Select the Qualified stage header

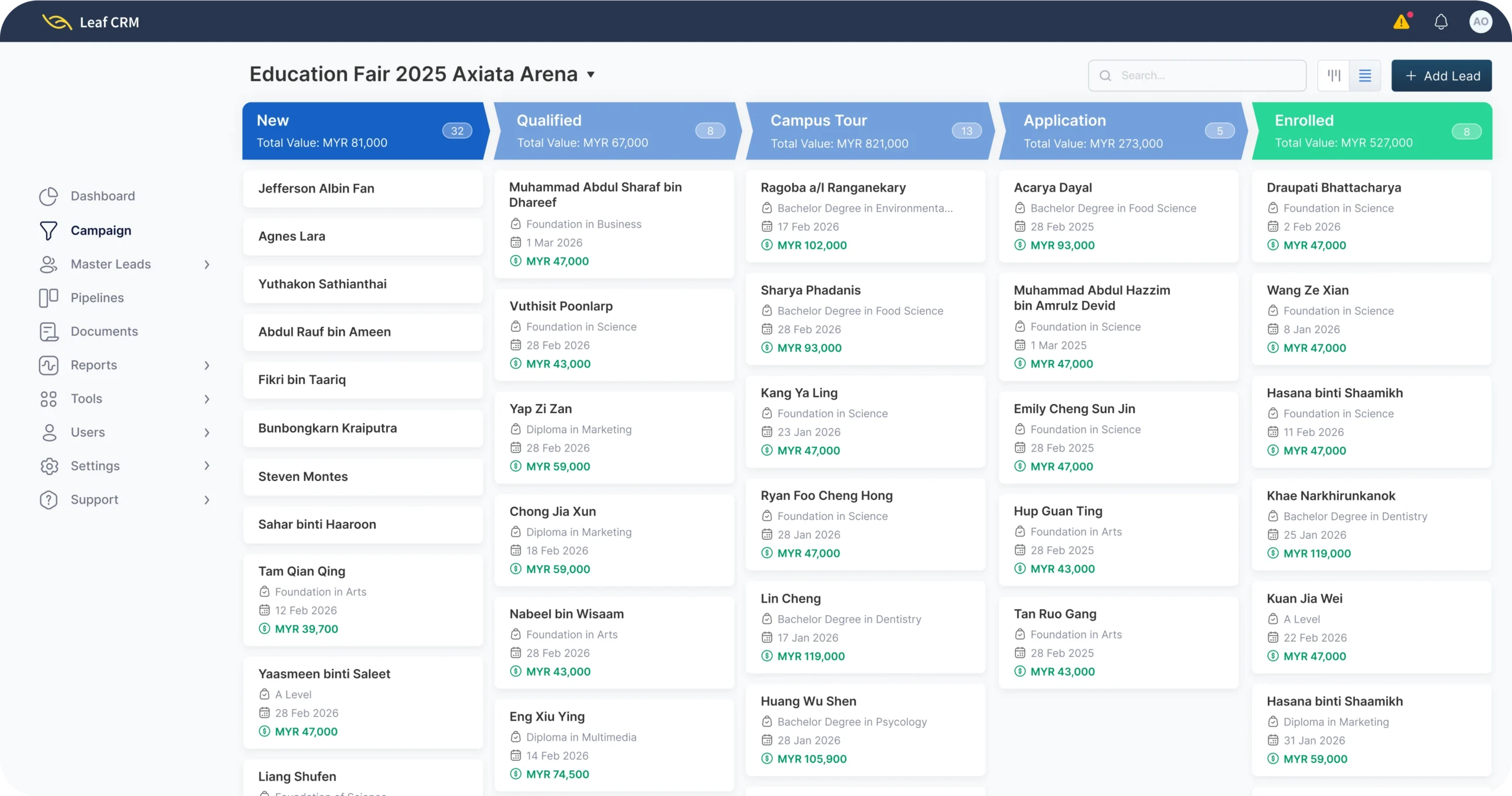tap(614, 131)
